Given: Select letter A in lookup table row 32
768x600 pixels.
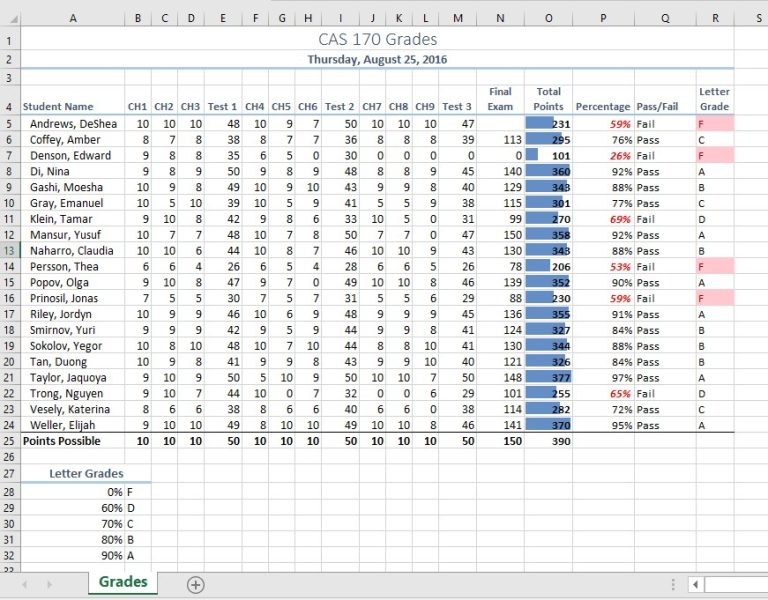Looking at the screenshot, I should coord(138,555).
